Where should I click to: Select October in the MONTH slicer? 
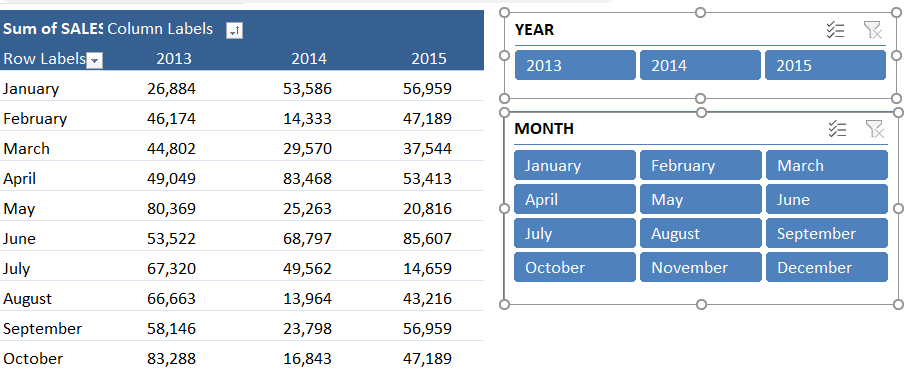pyautogui.click(x=574, y=267)
